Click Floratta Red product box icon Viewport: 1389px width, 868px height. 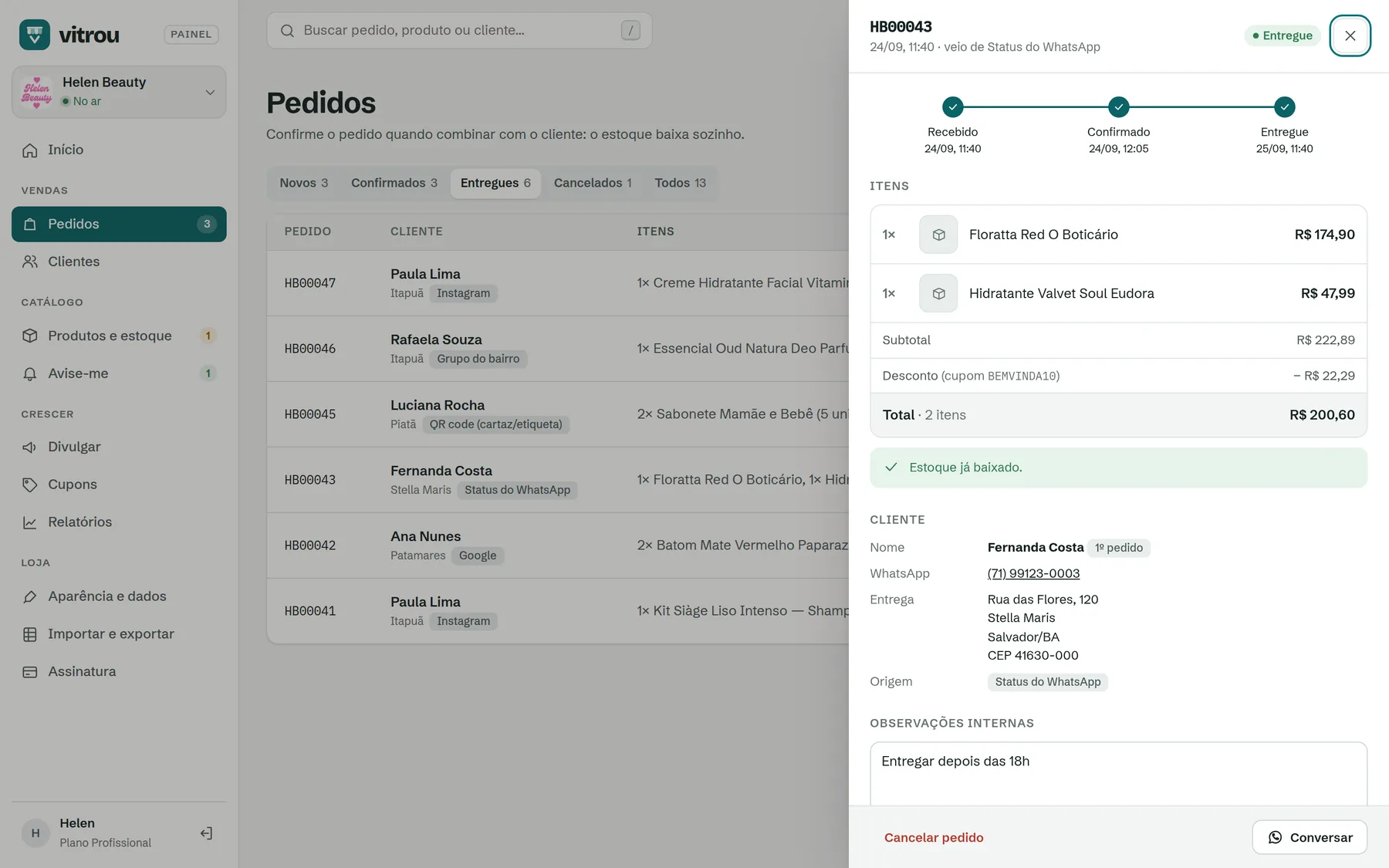click(938, 235)
